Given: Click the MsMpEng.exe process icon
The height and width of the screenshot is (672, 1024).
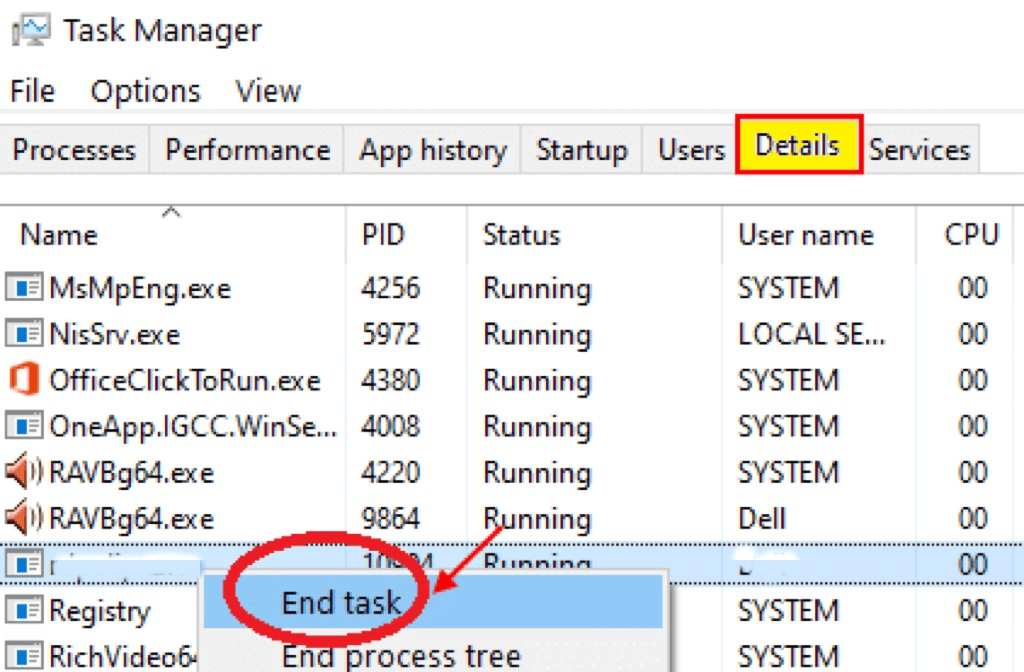Looking at the screenshot, I should (x=24, y=287).
